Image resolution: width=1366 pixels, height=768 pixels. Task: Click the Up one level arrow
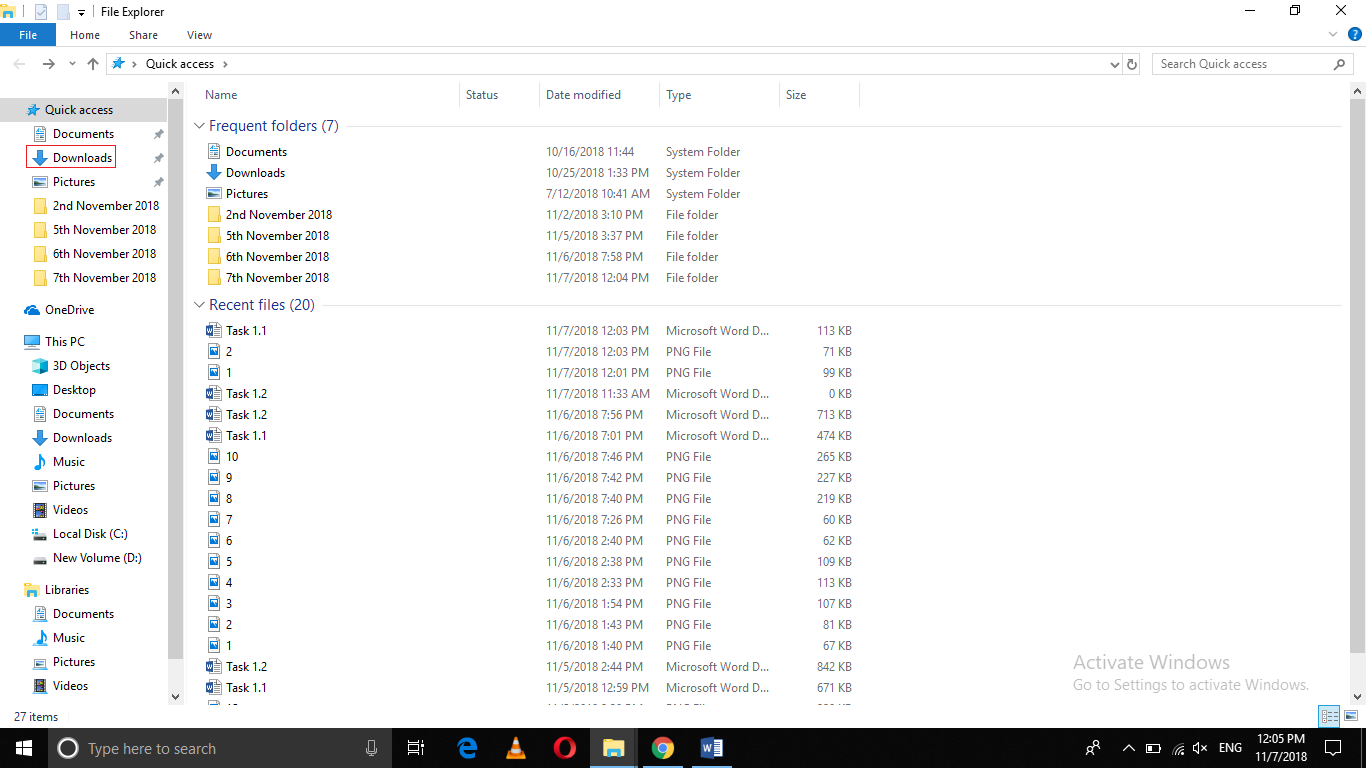[92, 63]
